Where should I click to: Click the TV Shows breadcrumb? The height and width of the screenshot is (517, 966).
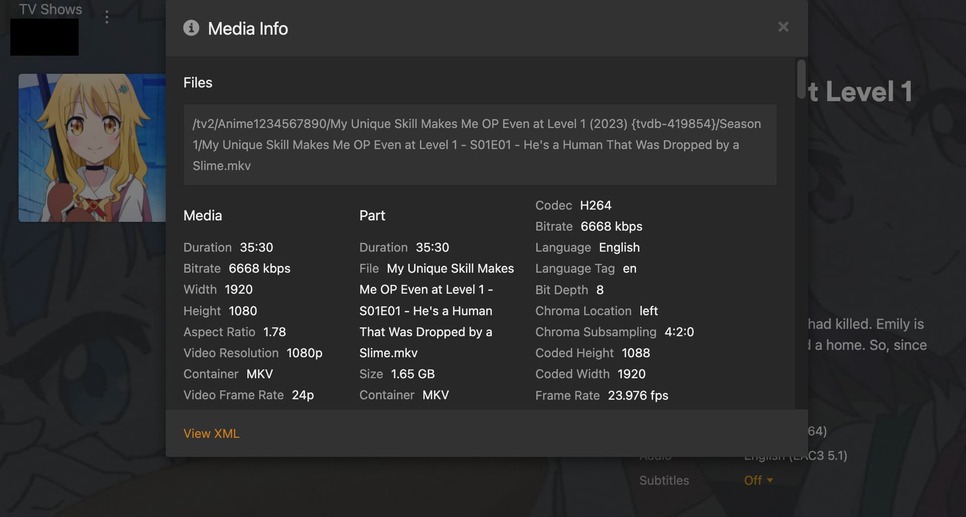pyautogui.click(x=50, y=9)
